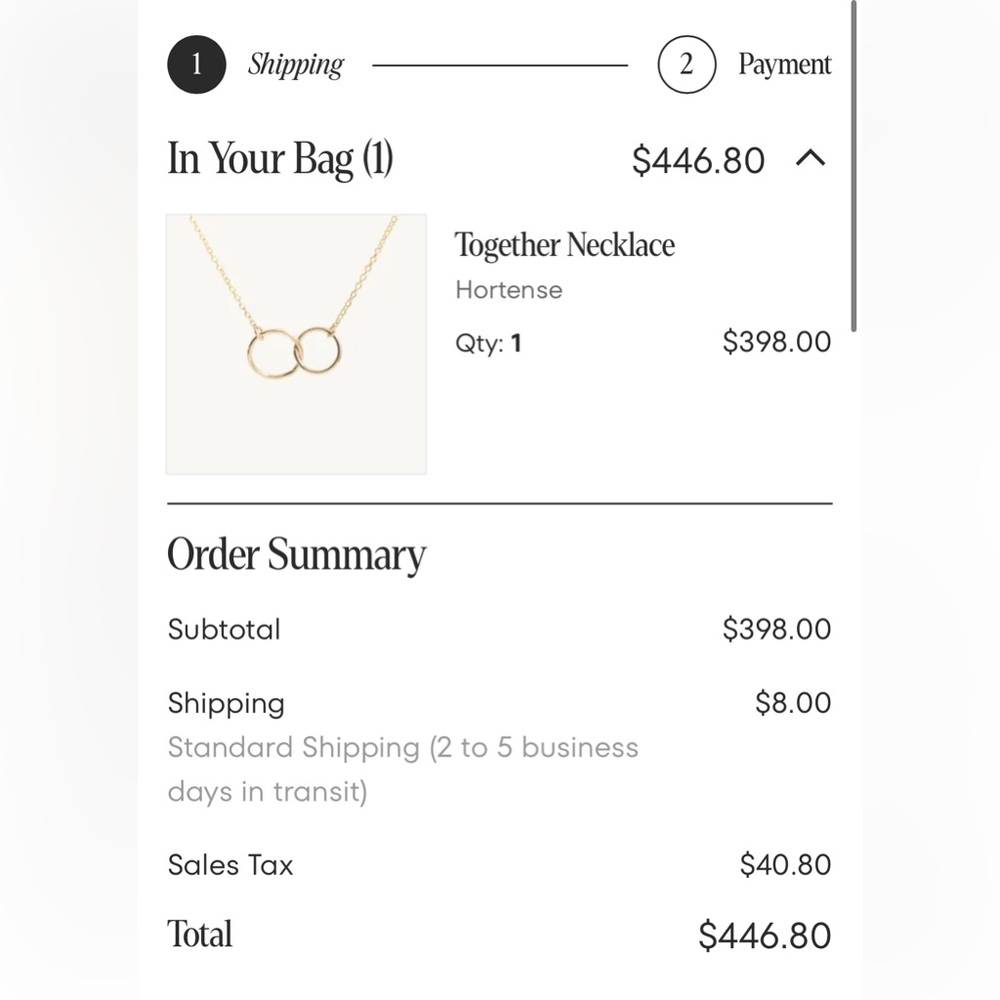Viewport: 1000px width, 1000px height.
Task: Open the Together Necklace product title link
Action: [564, 245]
